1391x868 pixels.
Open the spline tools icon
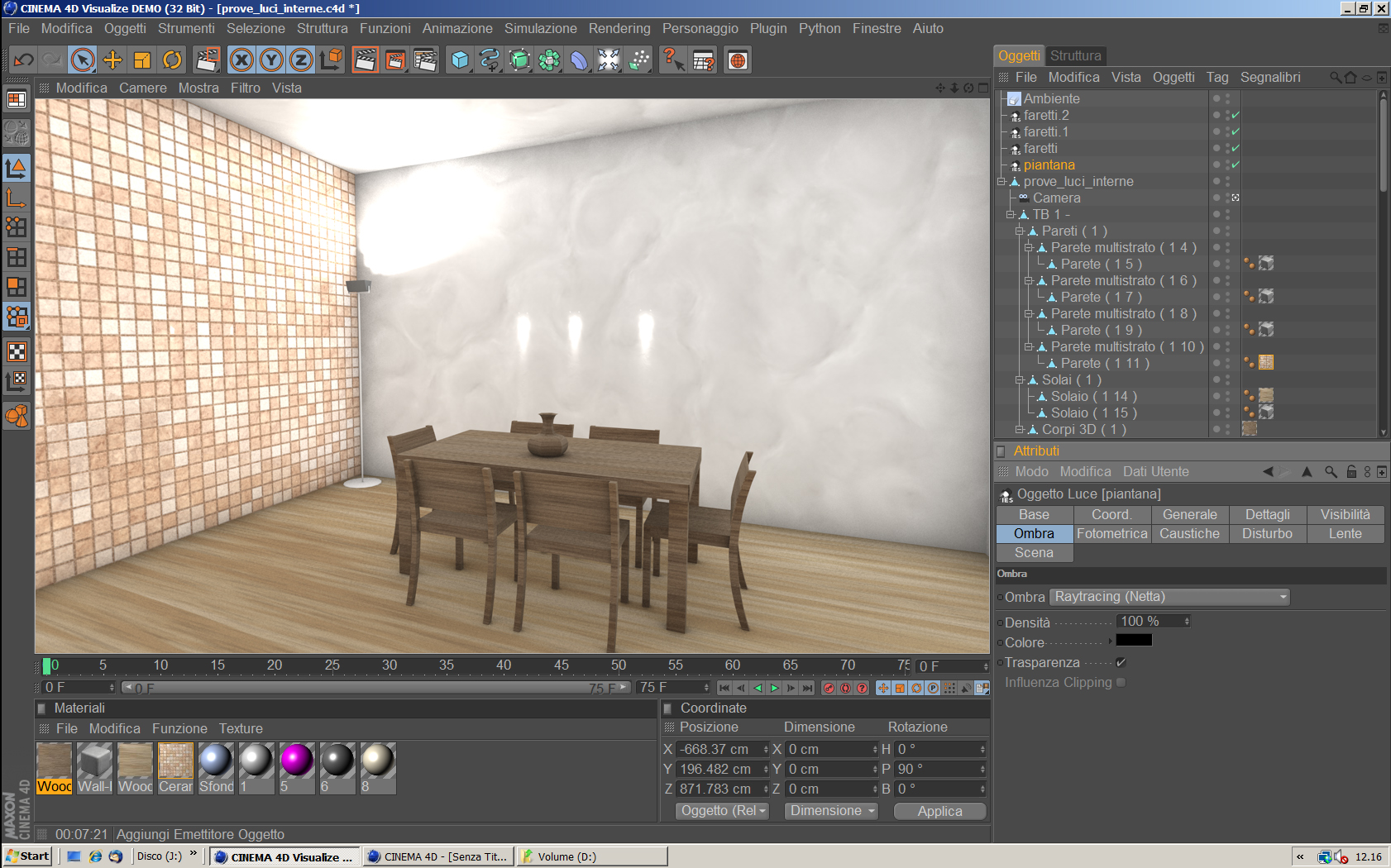coord(490,60)
